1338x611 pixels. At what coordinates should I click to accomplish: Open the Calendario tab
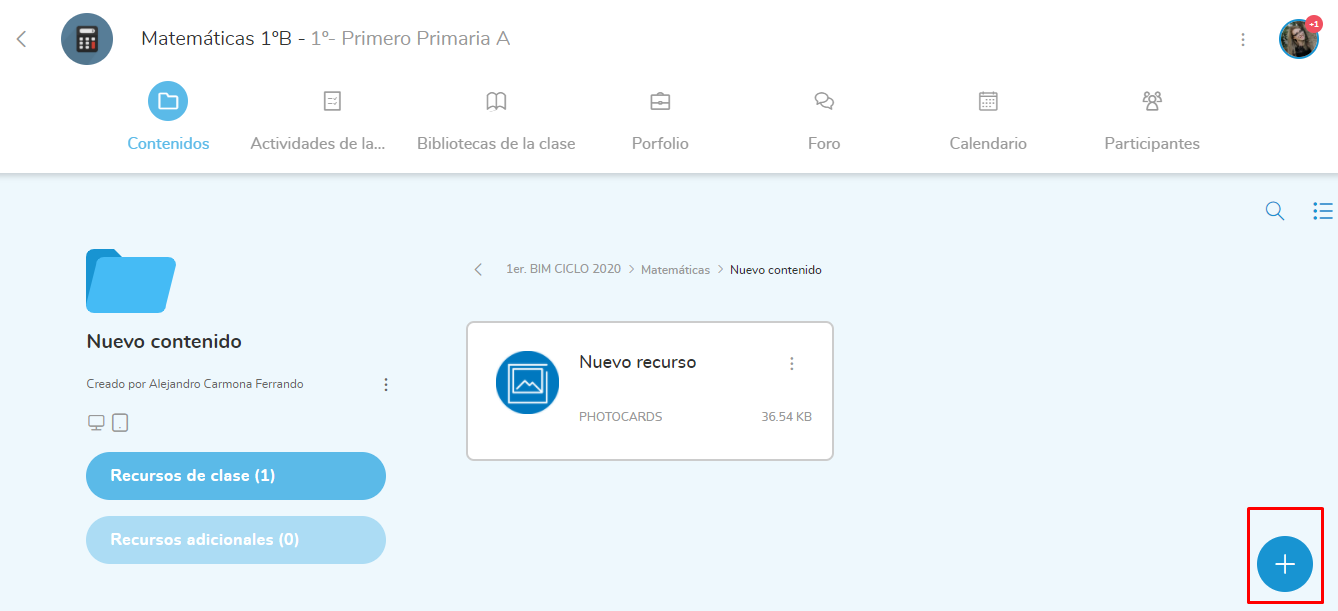point(988,119)
